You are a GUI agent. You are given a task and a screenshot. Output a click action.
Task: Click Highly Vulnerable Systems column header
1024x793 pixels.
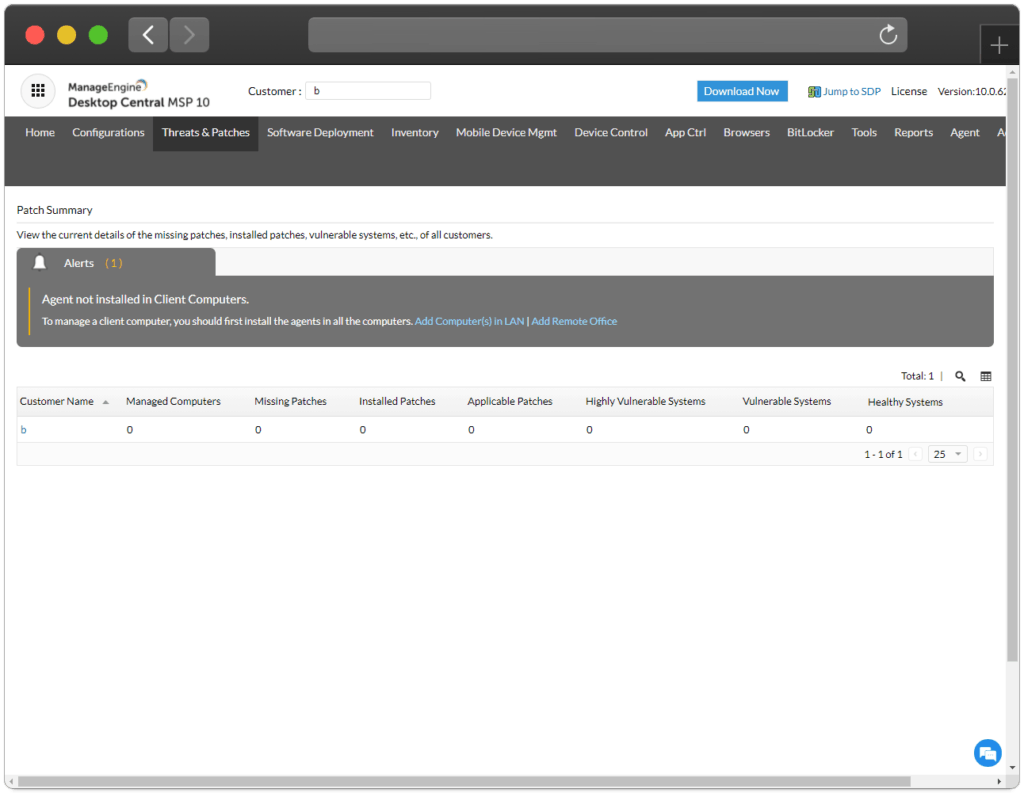tap(645, 402)
